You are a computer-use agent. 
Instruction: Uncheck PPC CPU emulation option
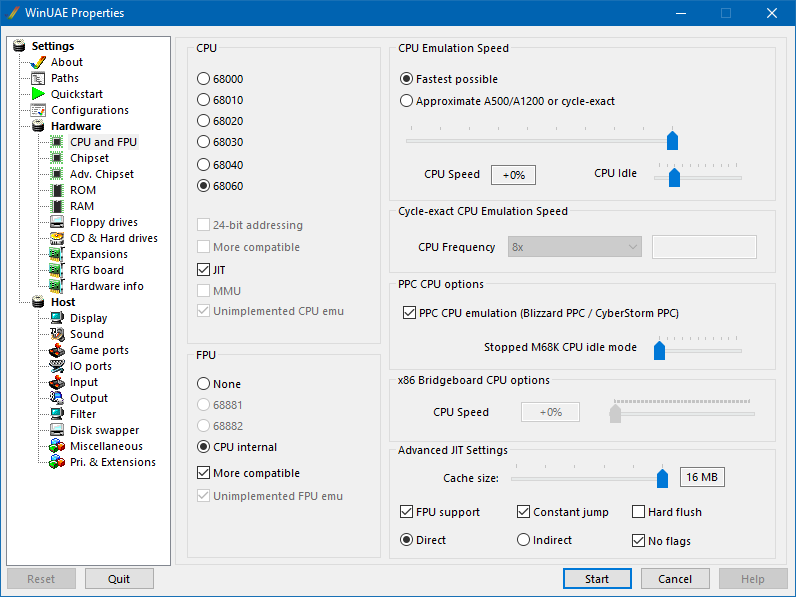click(409, 313)
